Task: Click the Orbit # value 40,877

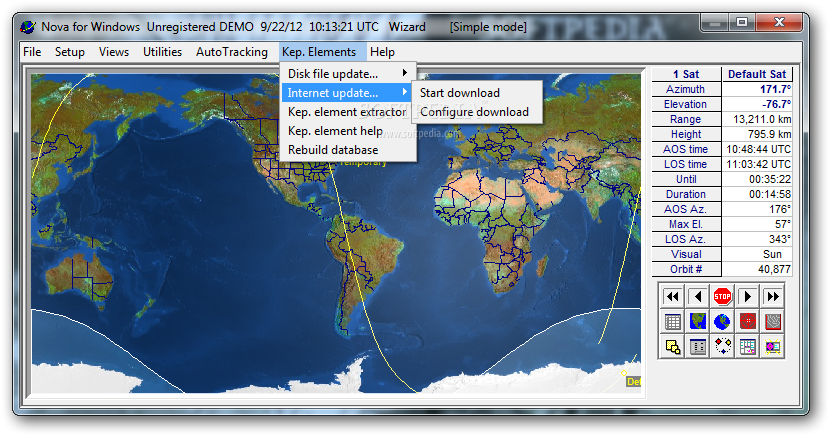Action: [x=757, y=269]
